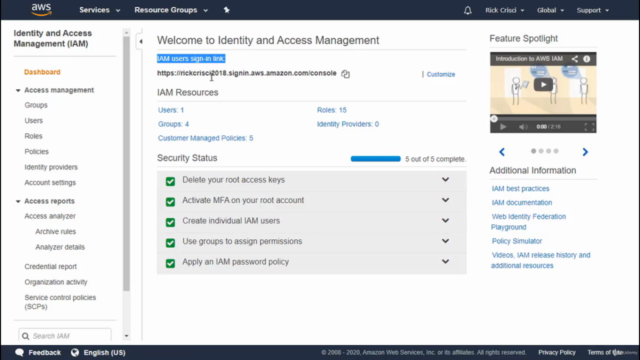
Task: Expand Activate MFA on root account details
Action: coord(445,200)
